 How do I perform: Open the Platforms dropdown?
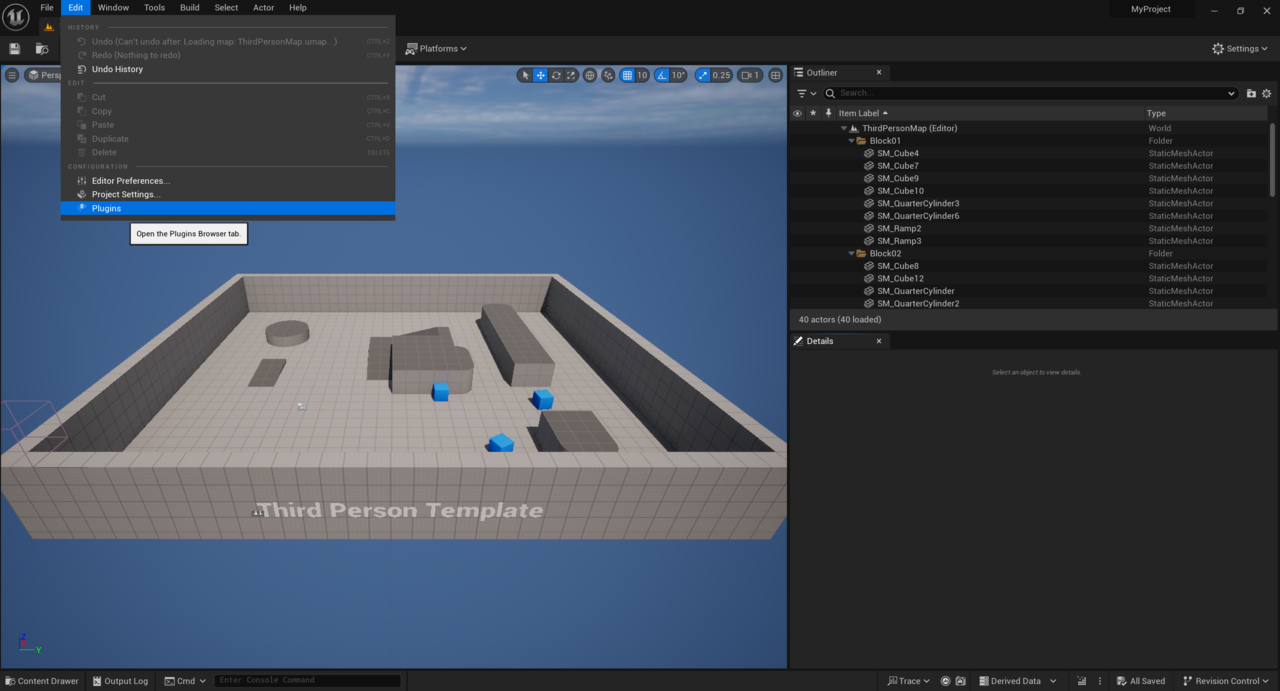pyautogui.click(x=436, y=48)
